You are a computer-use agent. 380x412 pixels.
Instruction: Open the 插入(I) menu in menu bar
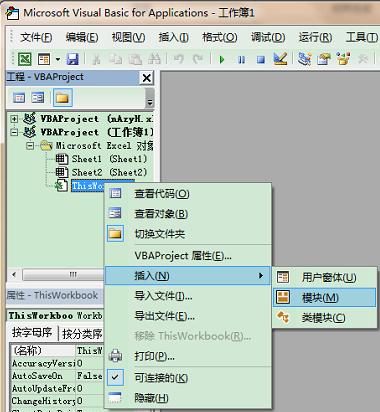pyautogui.click(x=173, y=37)
